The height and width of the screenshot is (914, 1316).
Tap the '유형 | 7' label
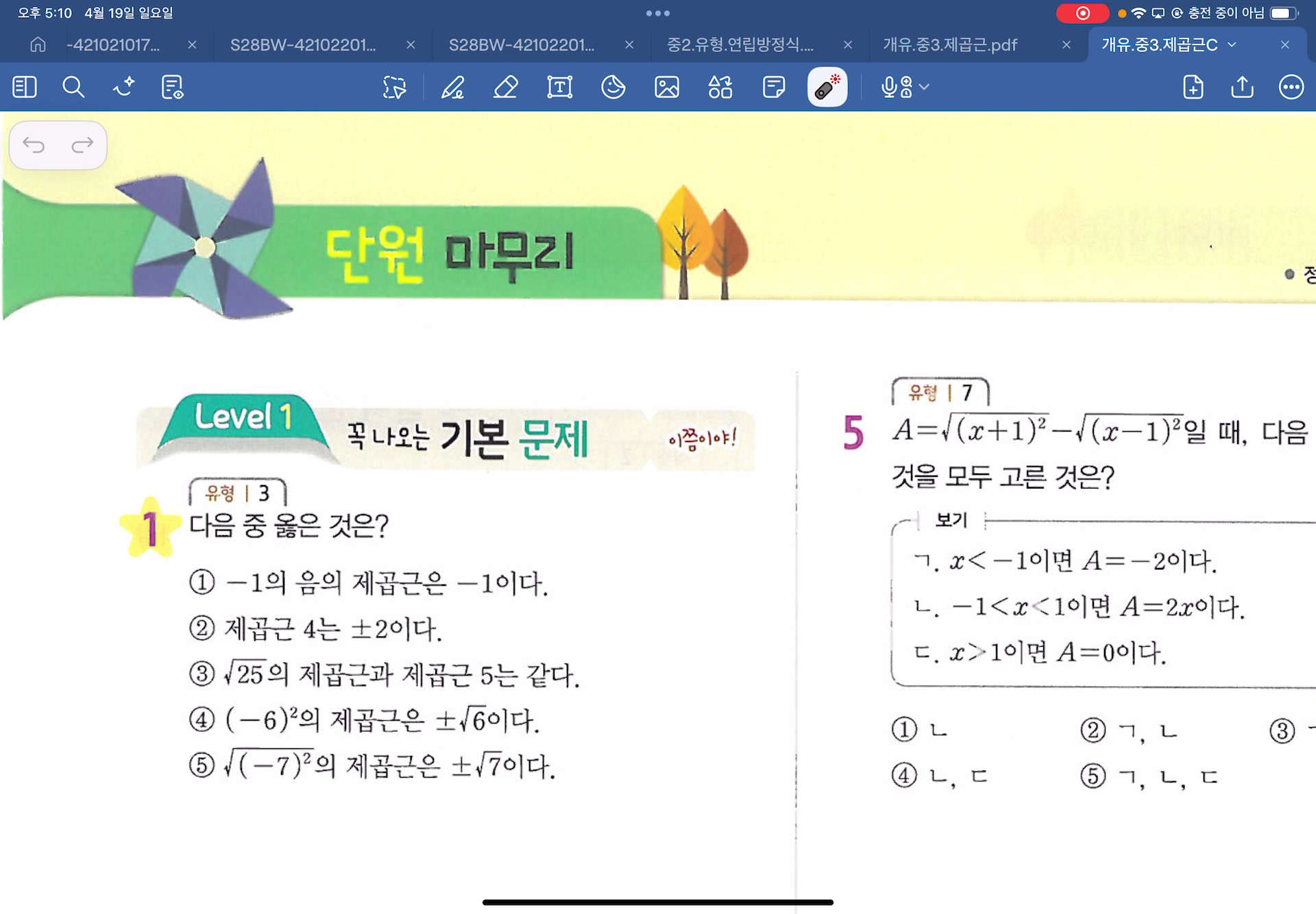(x=940, y=393)
